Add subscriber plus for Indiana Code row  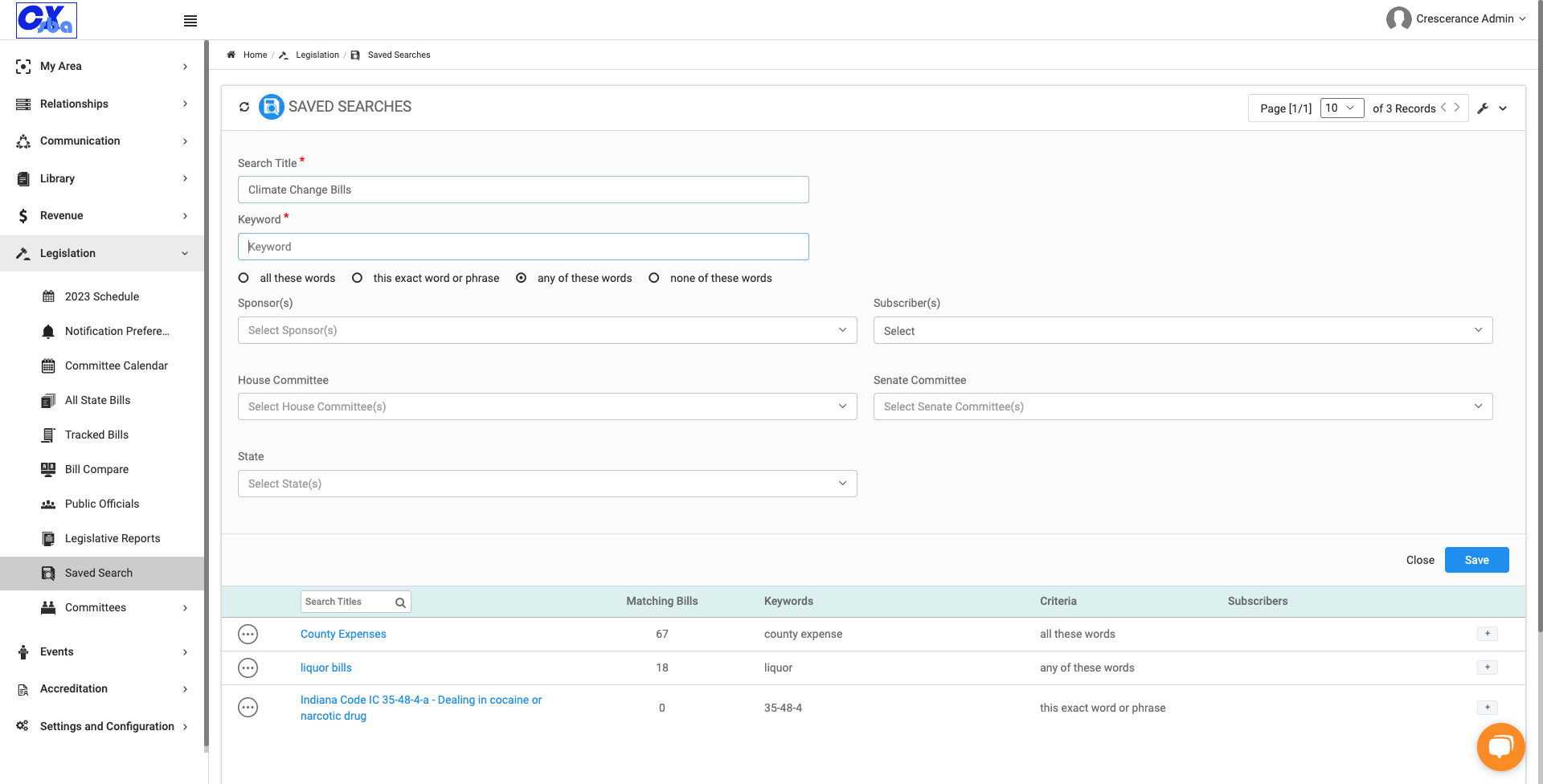coord(1488,708)
